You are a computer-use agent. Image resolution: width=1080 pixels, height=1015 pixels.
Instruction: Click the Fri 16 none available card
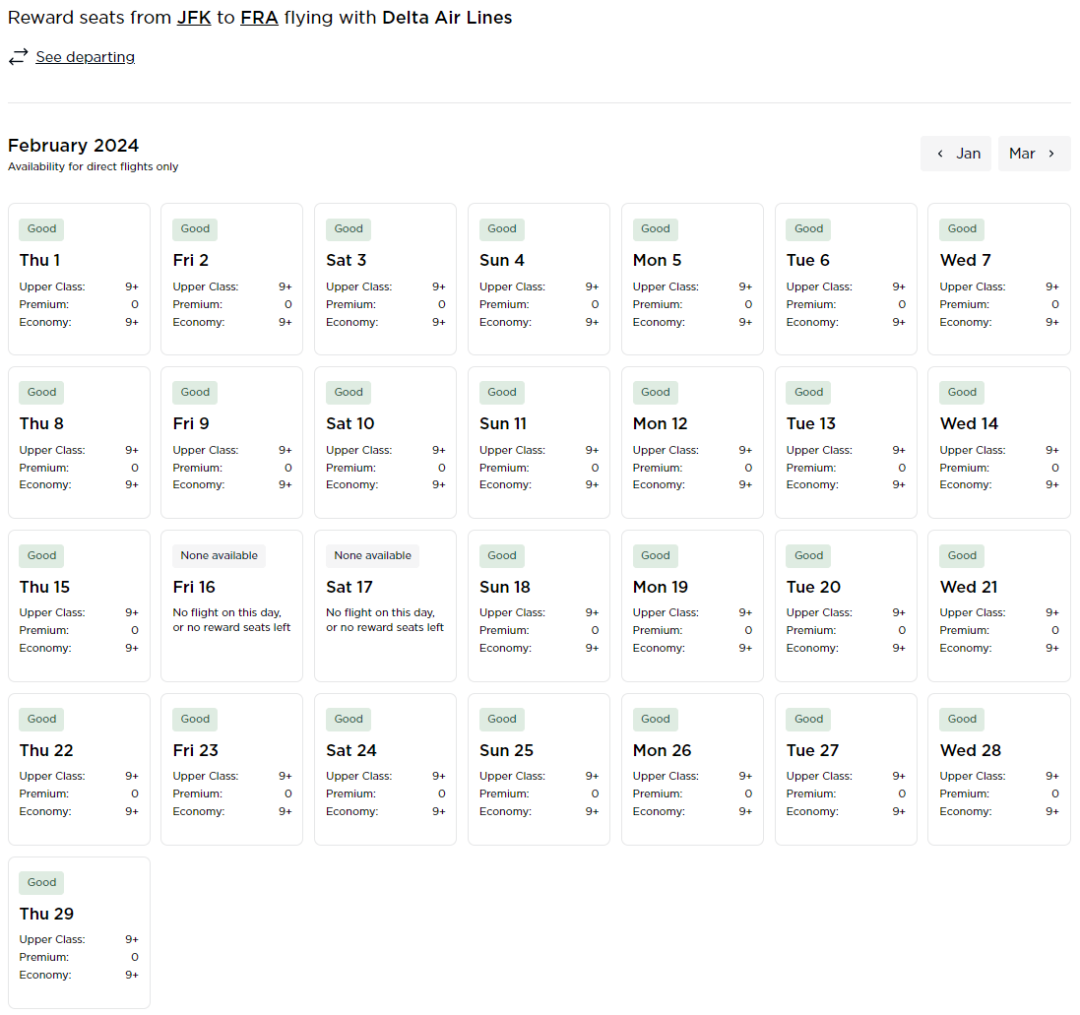click(231, 605)
